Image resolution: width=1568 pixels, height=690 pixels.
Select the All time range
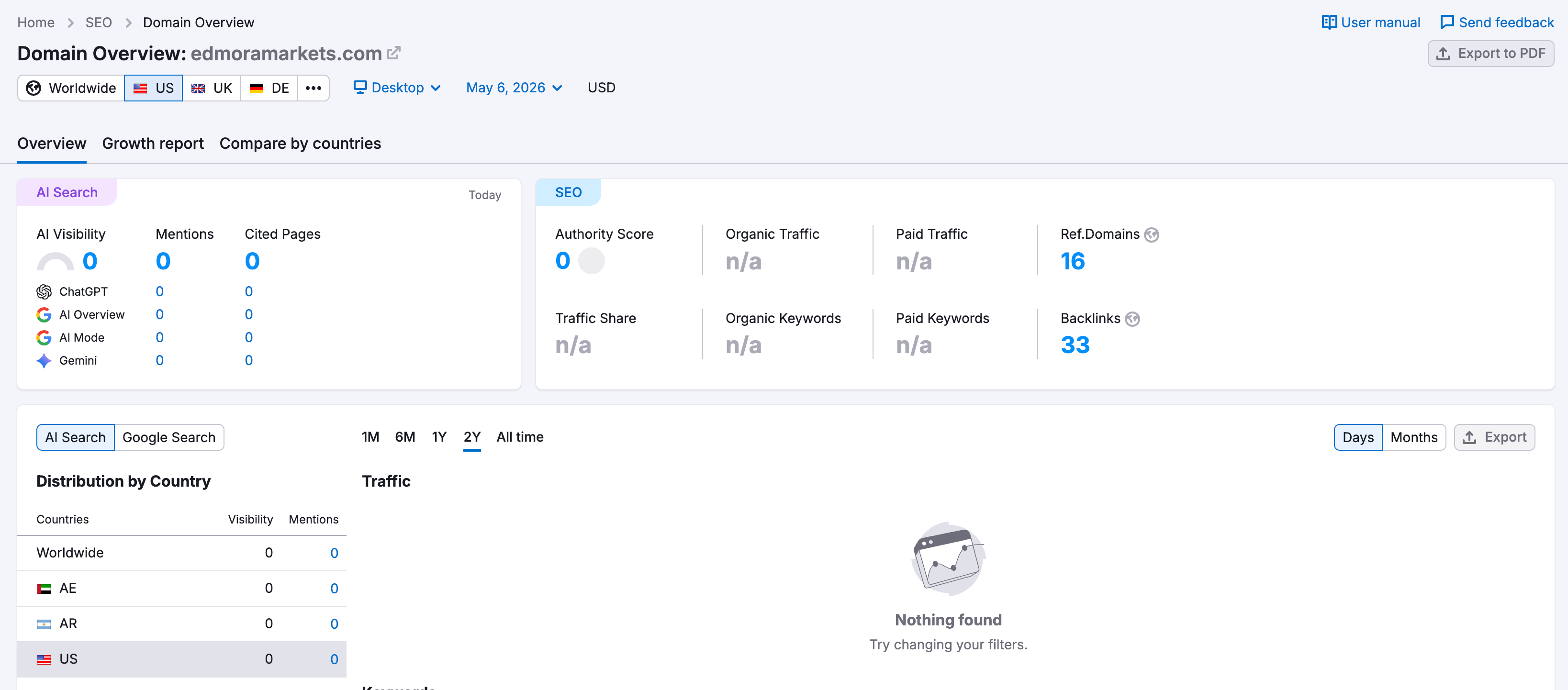520,437
